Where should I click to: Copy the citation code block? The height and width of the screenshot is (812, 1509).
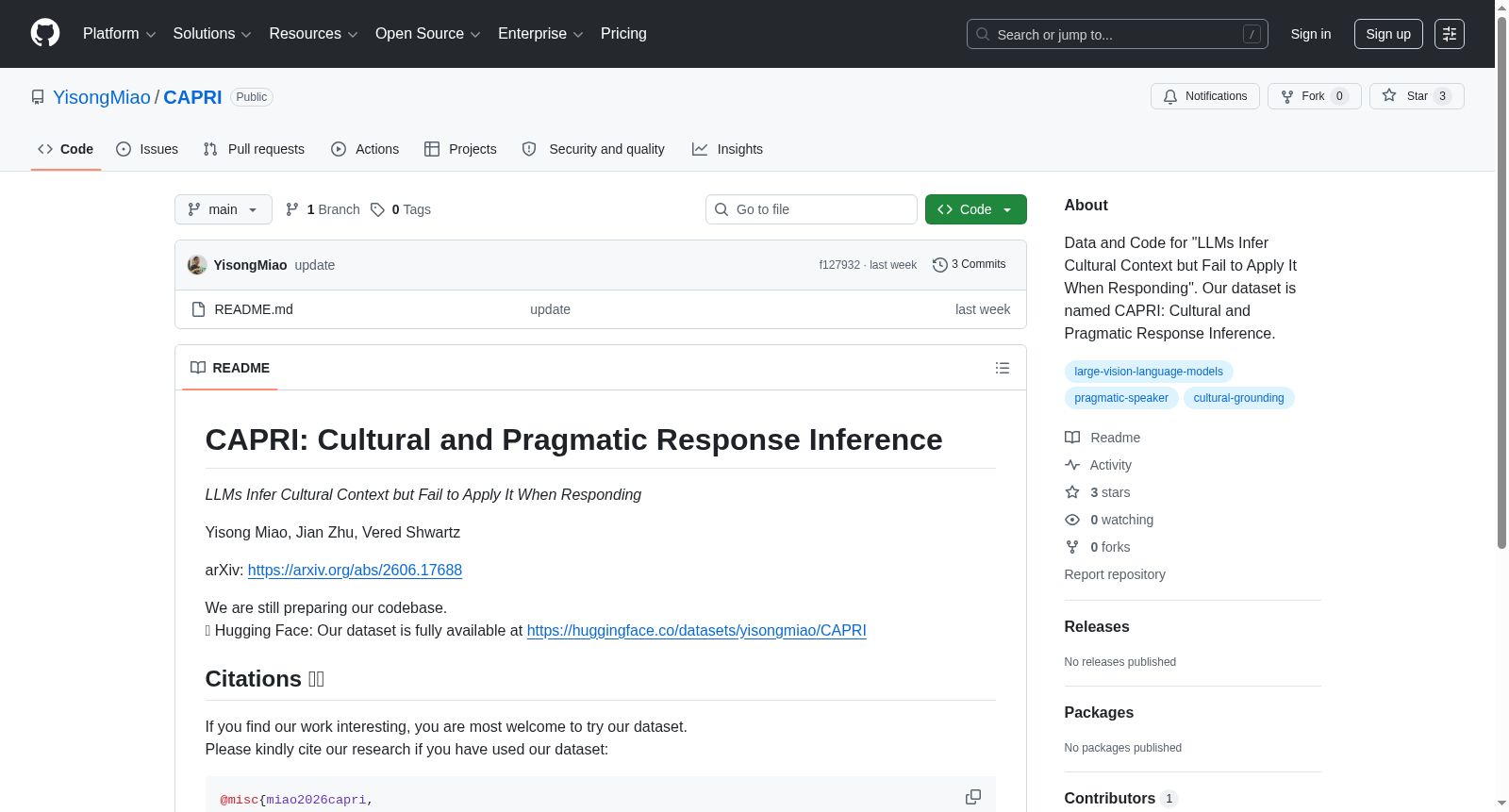[x=973, y=797]
